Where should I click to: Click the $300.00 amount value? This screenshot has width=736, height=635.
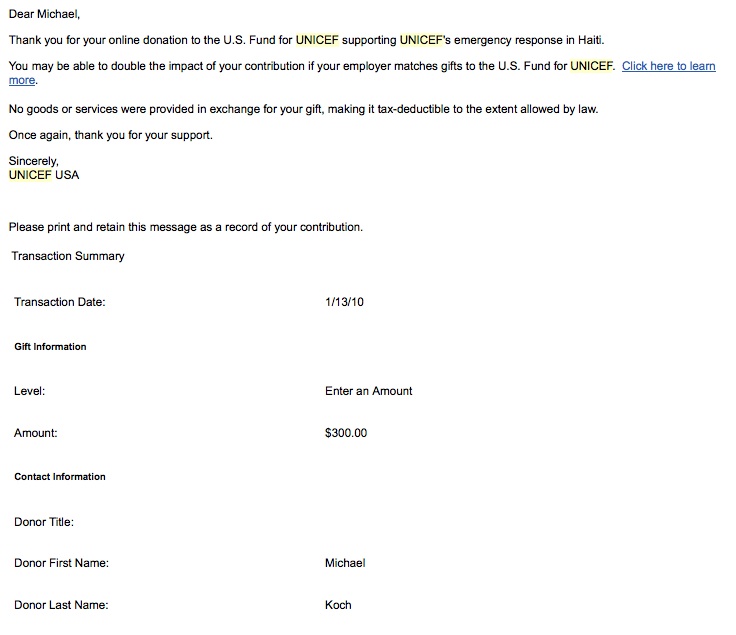[x=346, y=433]
